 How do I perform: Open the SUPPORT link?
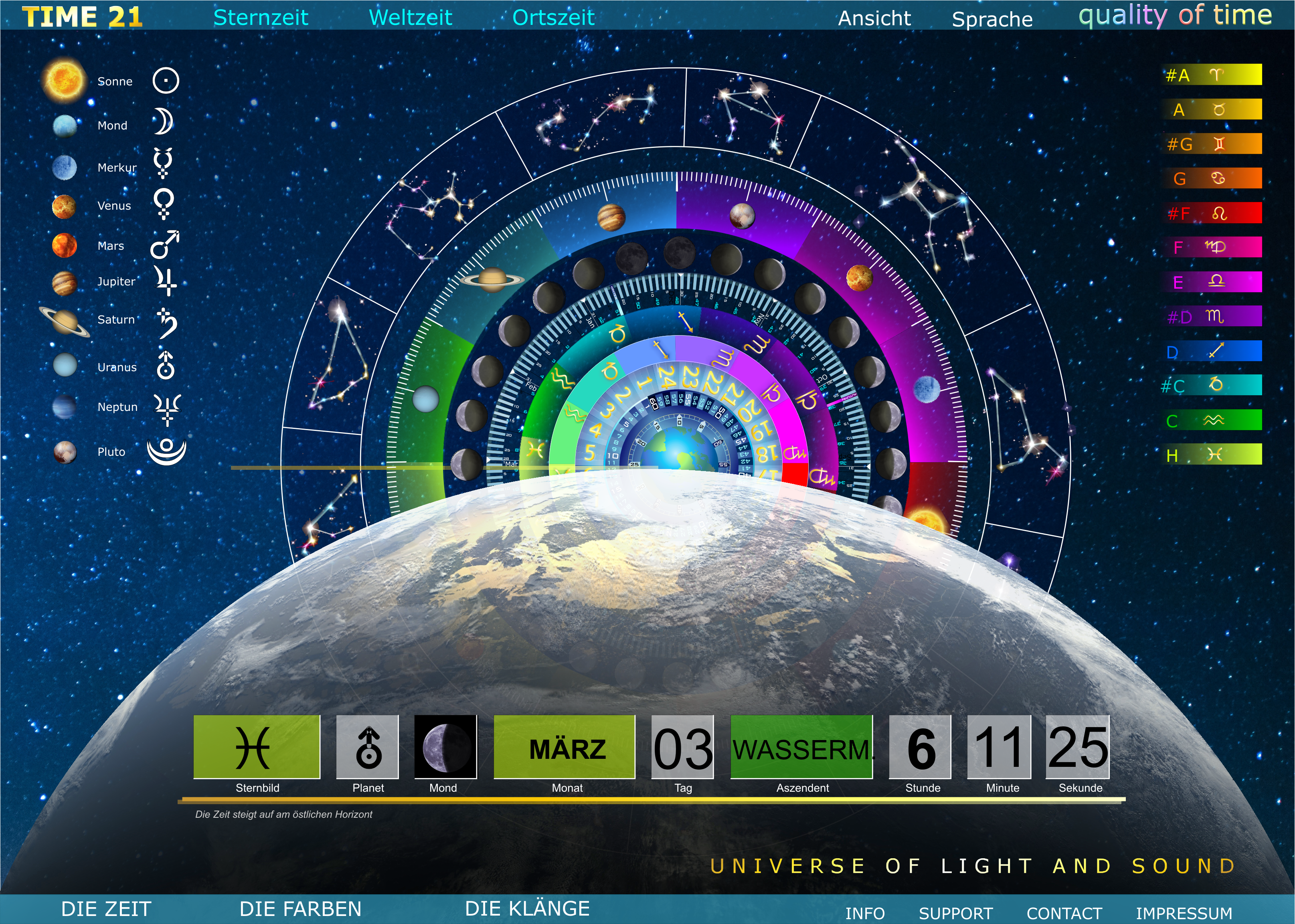point(955,913)
